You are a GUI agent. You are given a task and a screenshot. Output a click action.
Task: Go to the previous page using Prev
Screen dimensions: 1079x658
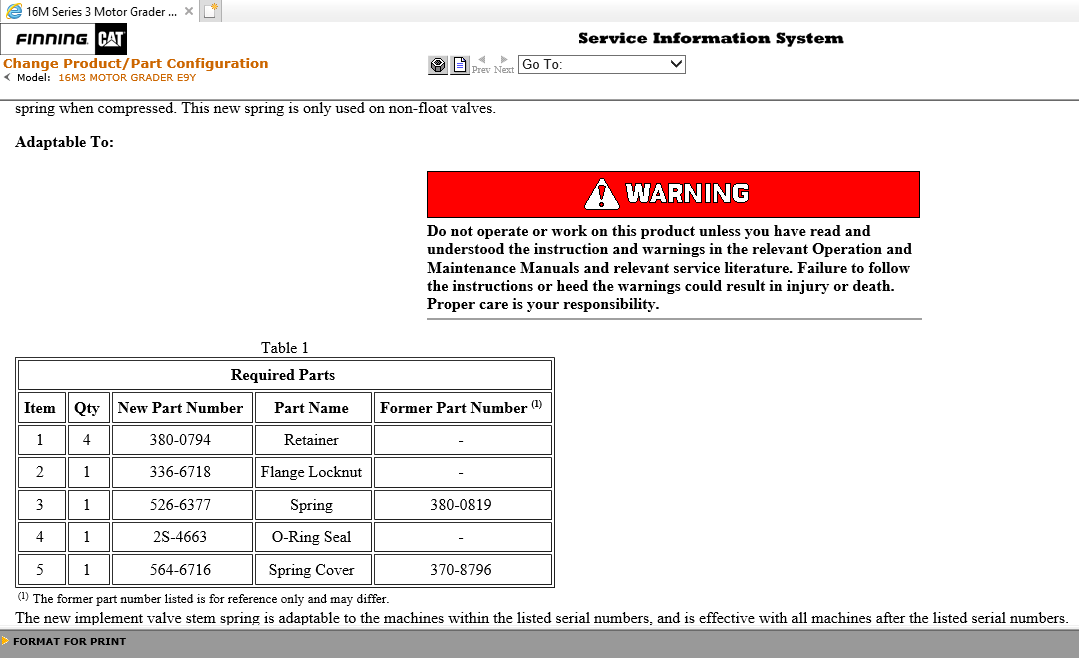pyautogui.click(x=481, y=65)
